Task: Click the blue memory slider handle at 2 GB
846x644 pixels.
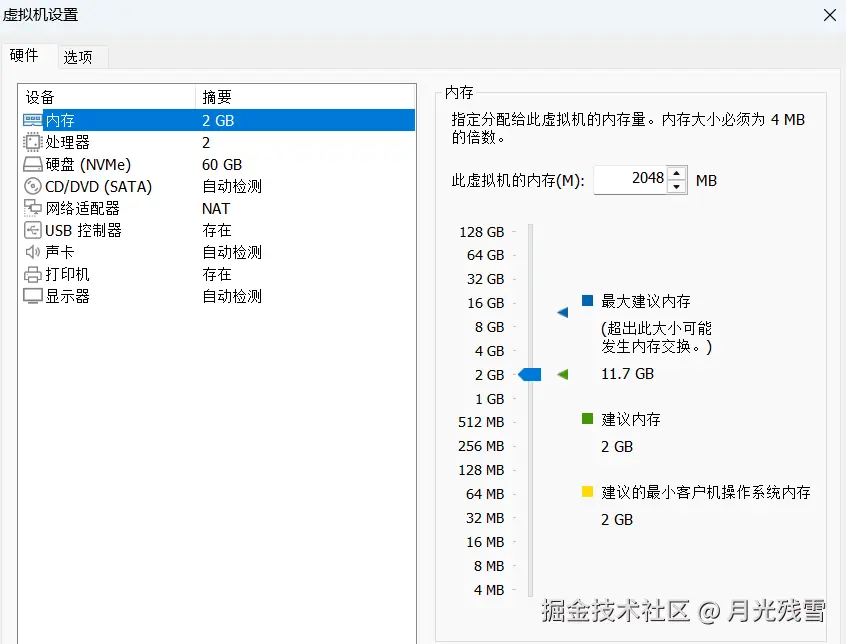Action: 529,374
